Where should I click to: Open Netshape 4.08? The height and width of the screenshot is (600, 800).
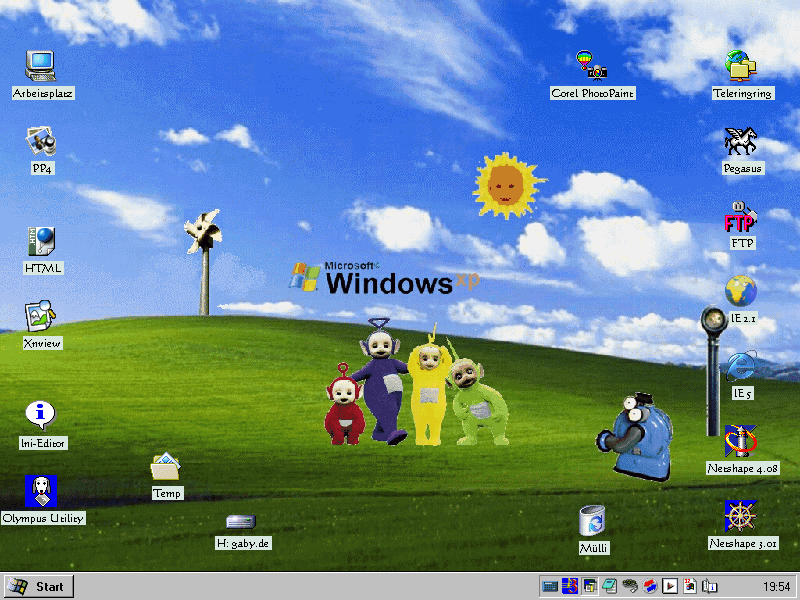click(741, 441)
